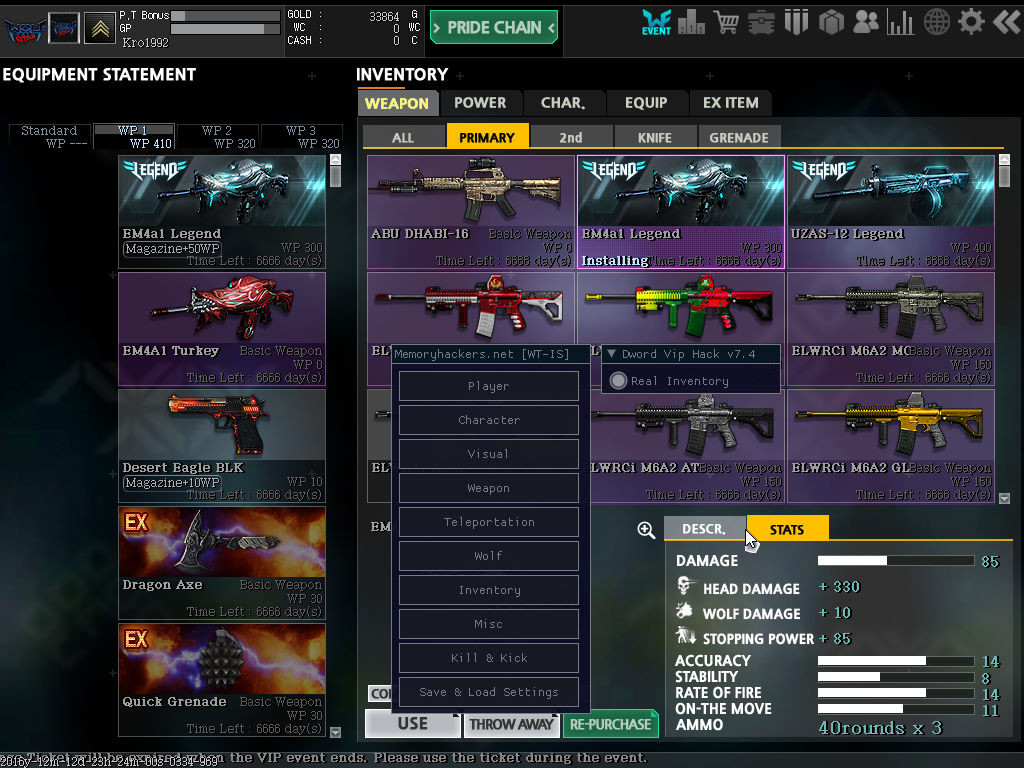1024x768 pixels.
Task: Click the Memoryhackers.net [WT-IS] title bar
Action: [490, 354]
